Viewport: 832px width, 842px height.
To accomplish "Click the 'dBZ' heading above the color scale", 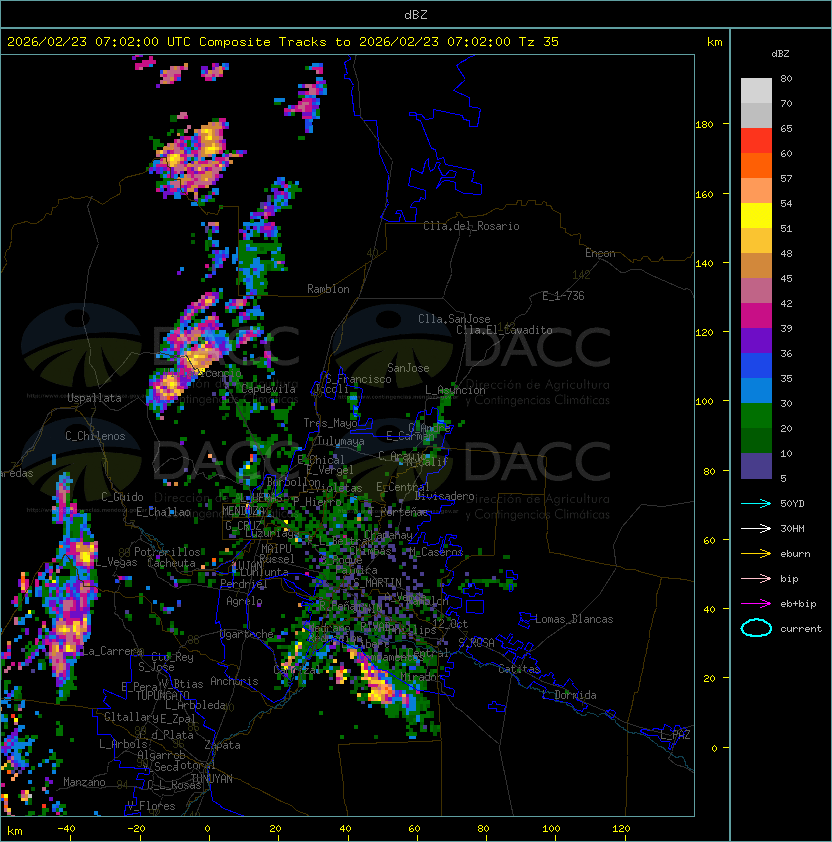I will pos(780,54).
